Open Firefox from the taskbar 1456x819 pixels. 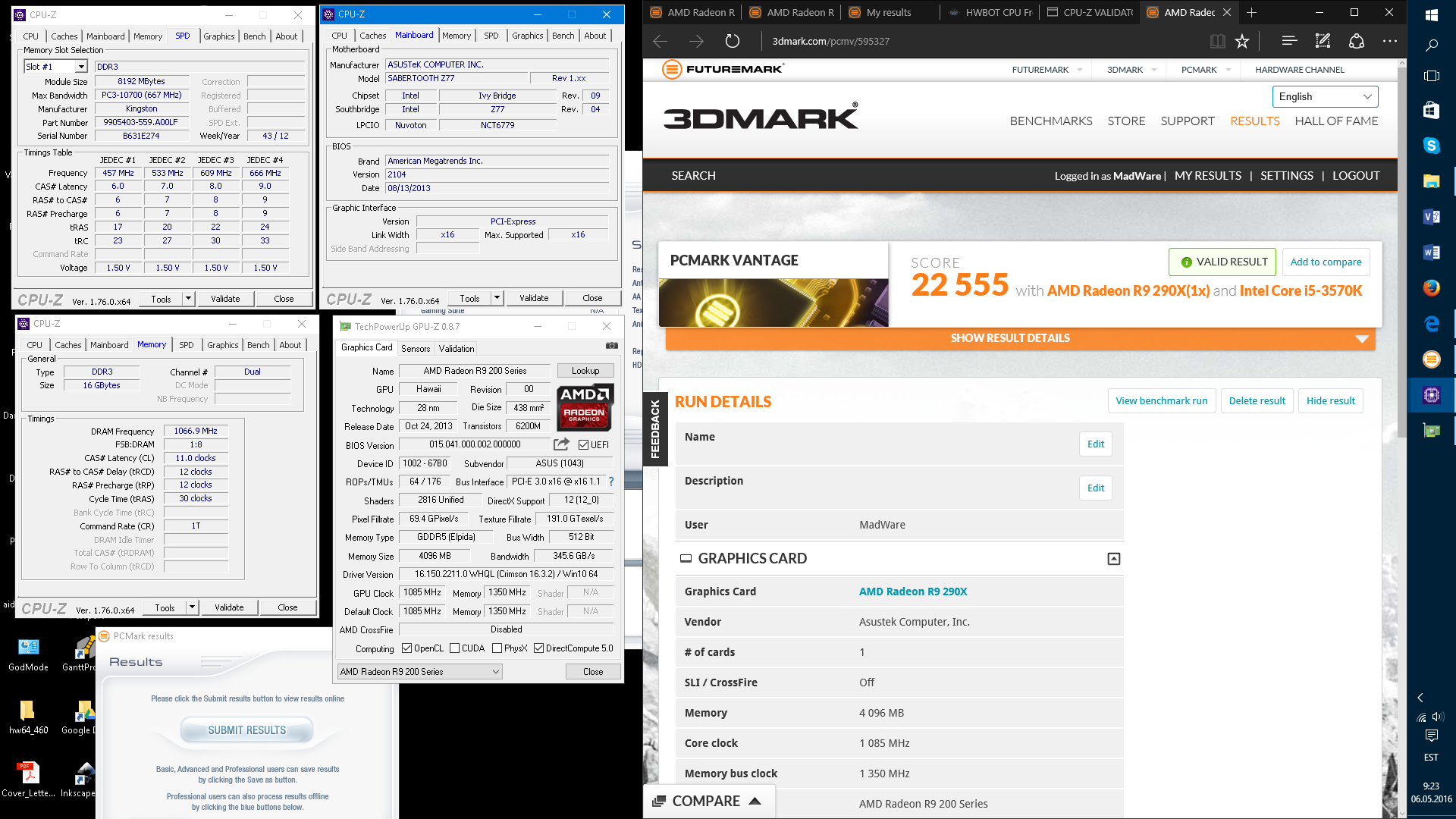click(1431, 287)
